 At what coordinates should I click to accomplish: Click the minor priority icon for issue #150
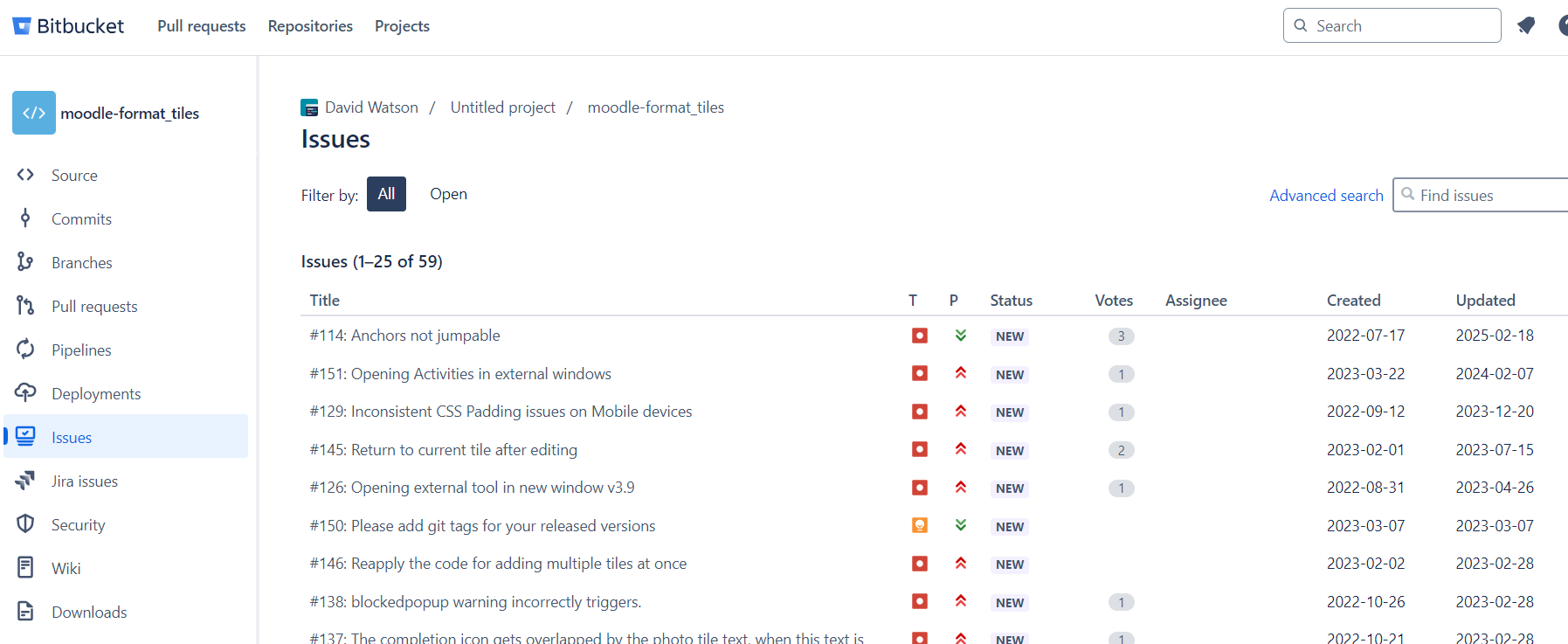click(x=961, y=525)
